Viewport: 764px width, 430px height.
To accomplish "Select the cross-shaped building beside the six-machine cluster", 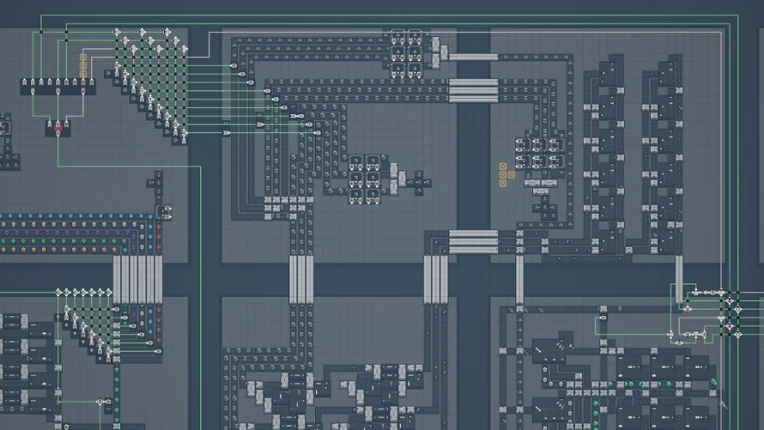I will (x=419, y=183).
